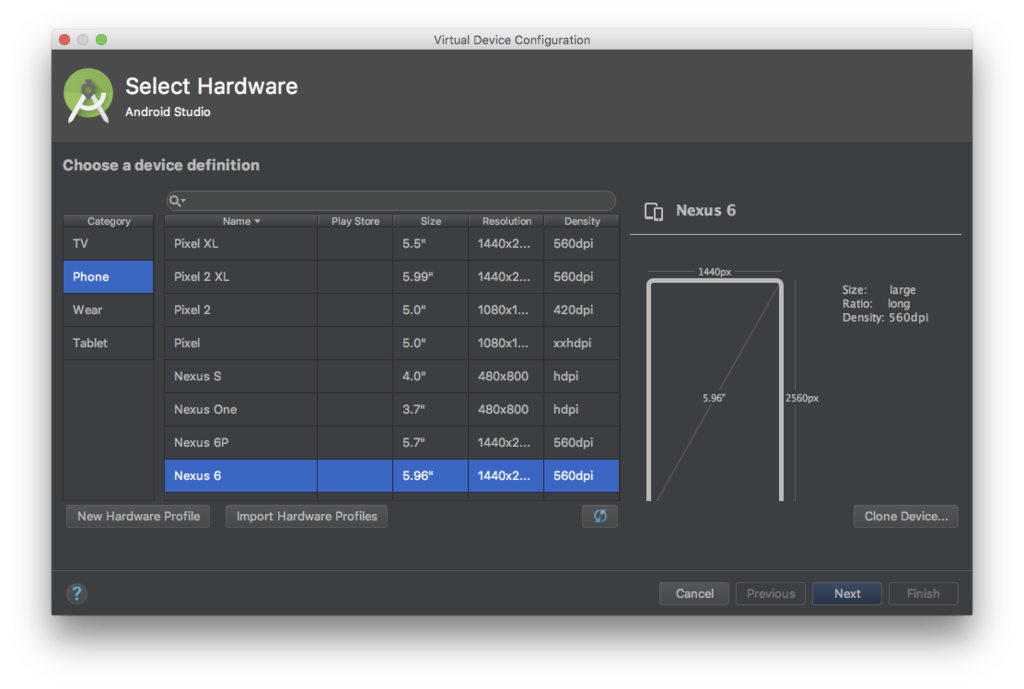Image resolution: width=1024 pixels, height=689 pixels.
Task: Click the Android Studio logo
Action: (x=88, y=95)
